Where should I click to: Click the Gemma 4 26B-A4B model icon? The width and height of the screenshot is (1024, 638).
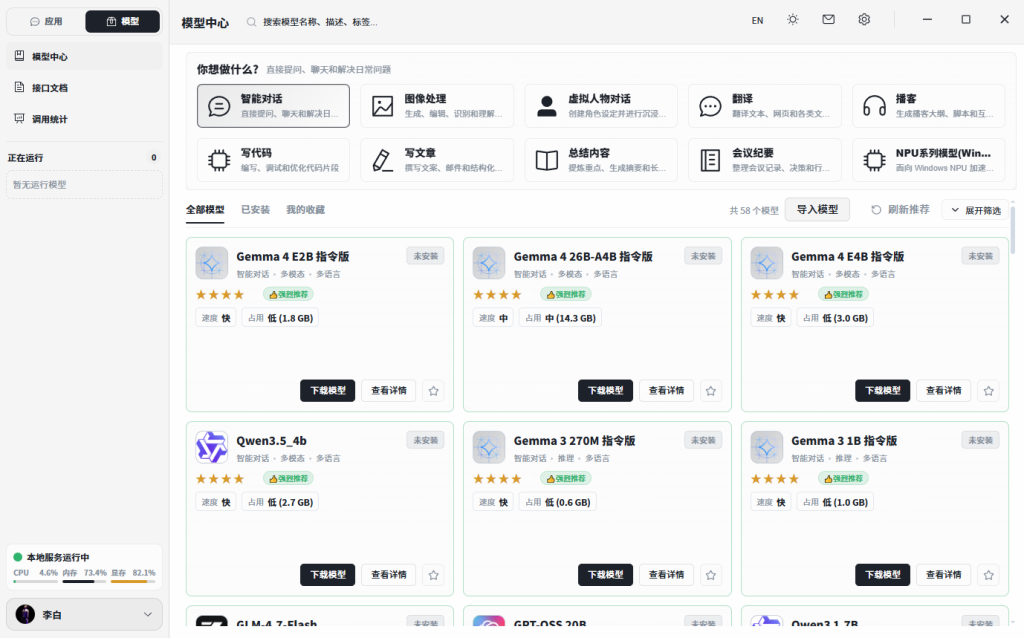point(489,263)
